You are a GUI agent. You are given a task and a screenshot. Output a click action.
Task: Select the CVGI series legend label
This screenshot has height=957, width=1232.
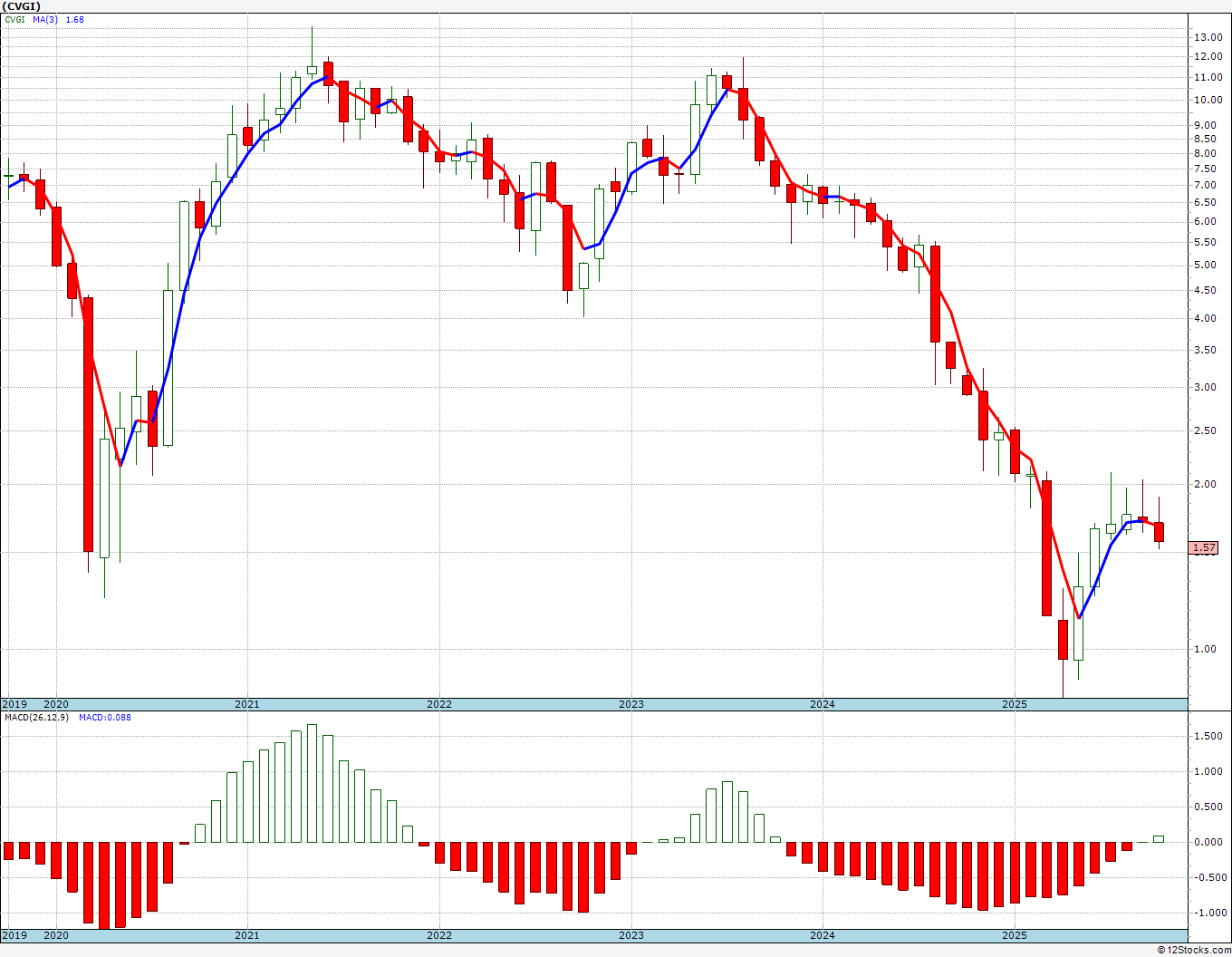15,19
